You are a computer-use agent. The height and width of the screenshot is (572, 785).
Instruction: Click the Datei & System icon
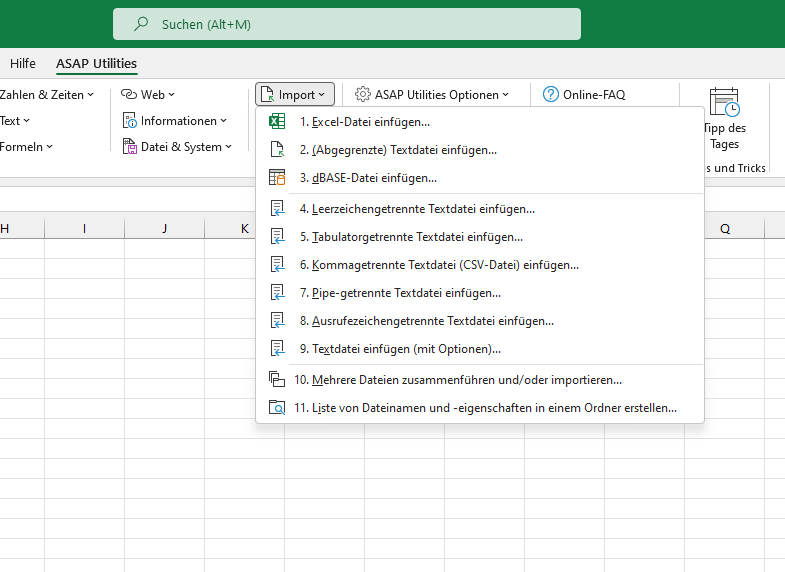pos(130,147)
